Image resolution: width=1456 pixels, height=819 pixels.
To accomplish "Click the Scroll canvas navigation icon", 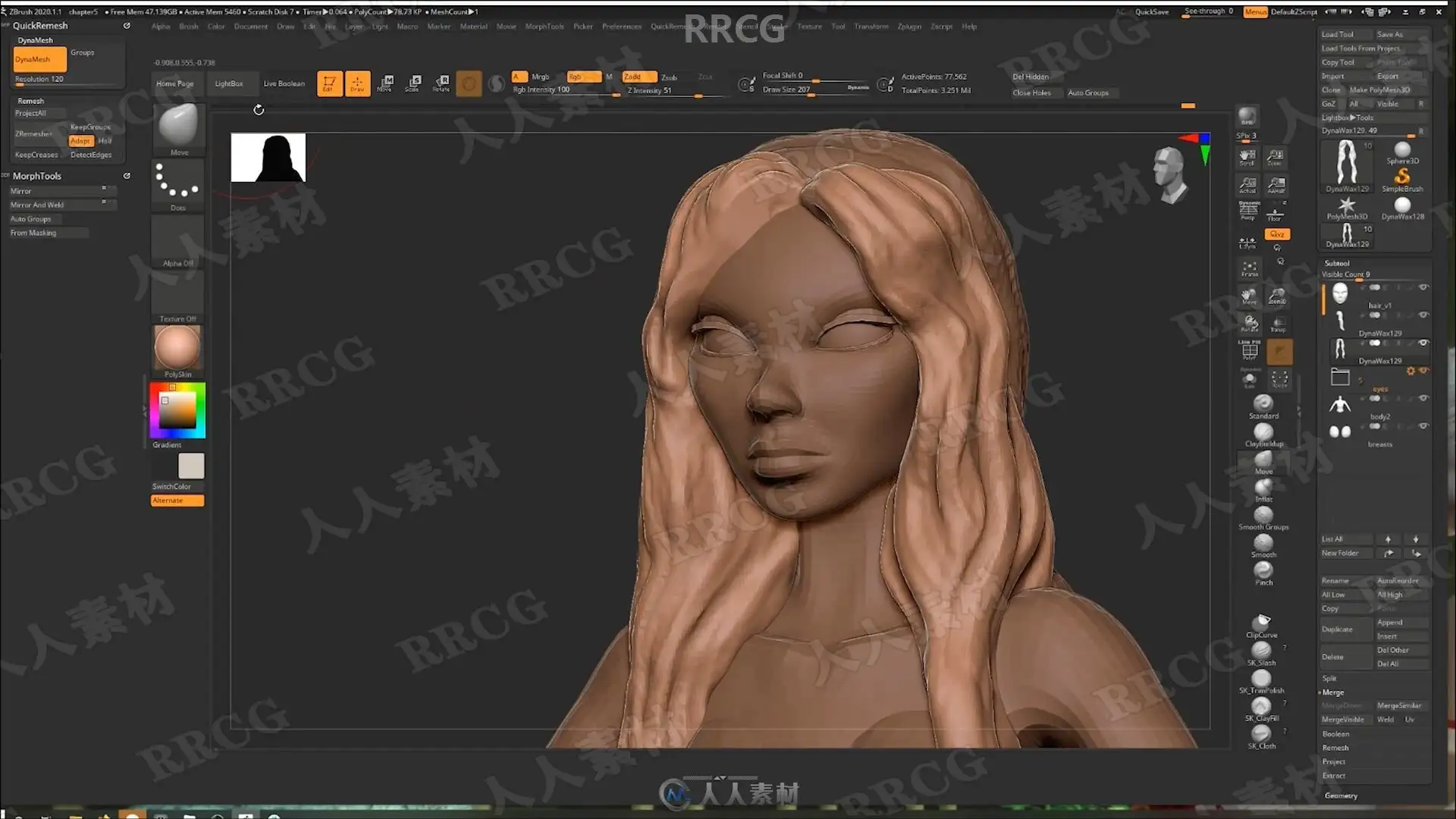I will [x=1247, y=157].
